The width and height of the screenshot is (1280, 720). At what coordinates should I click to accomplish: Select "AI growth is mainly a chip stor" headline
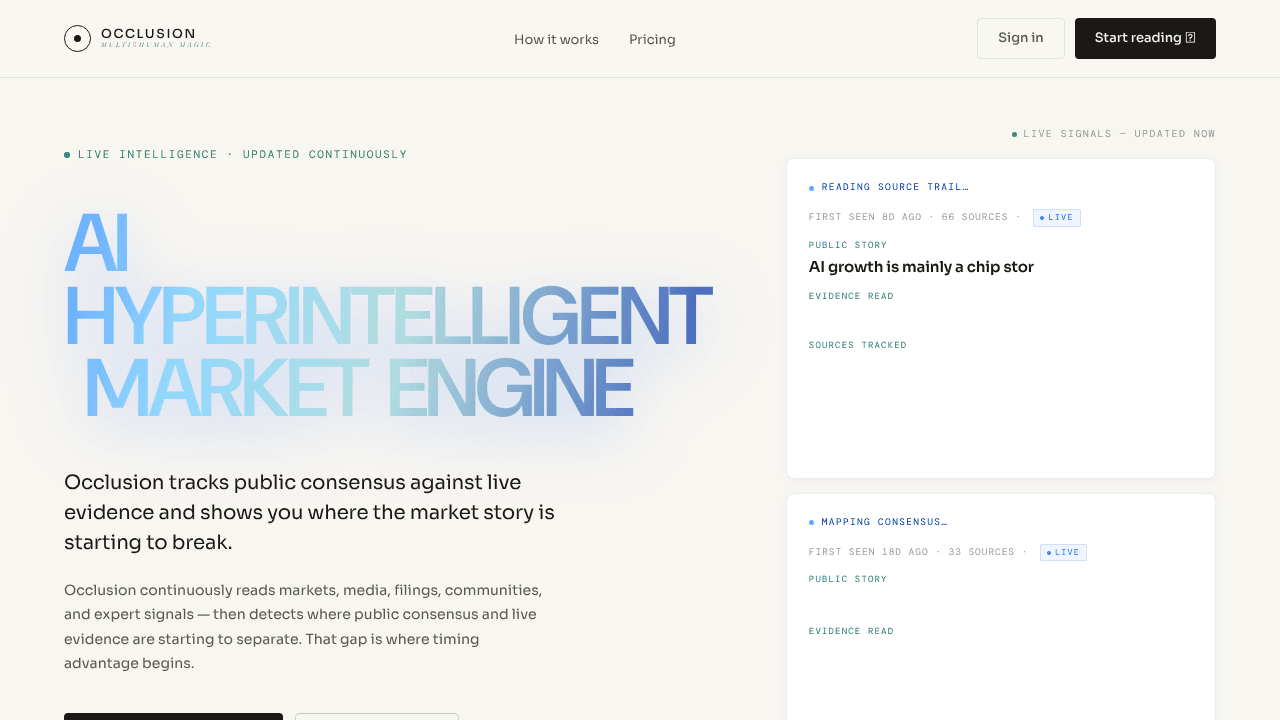tap(921, 267)
